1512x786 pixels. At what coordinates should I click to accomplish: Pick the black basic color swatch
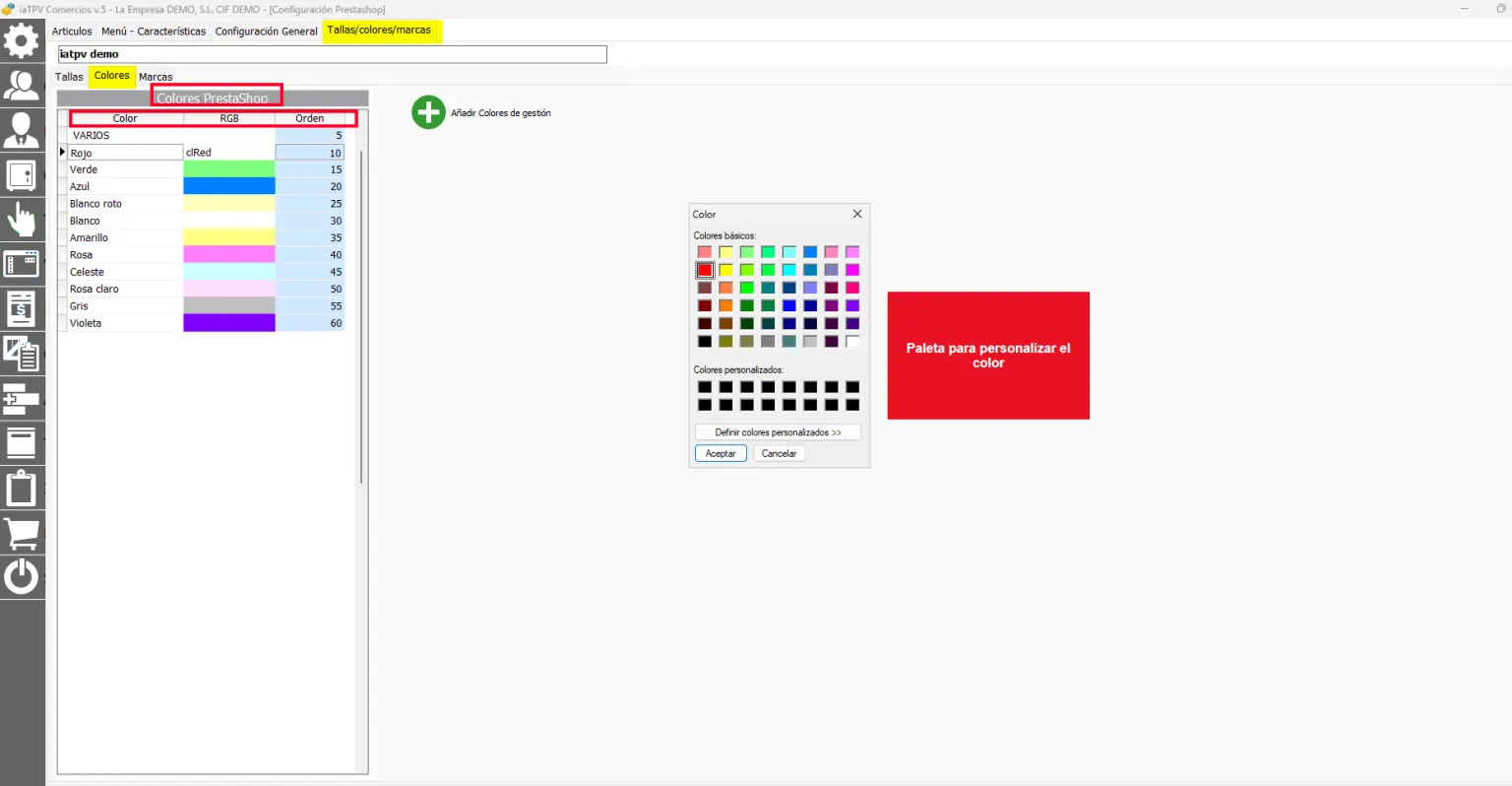705,342
